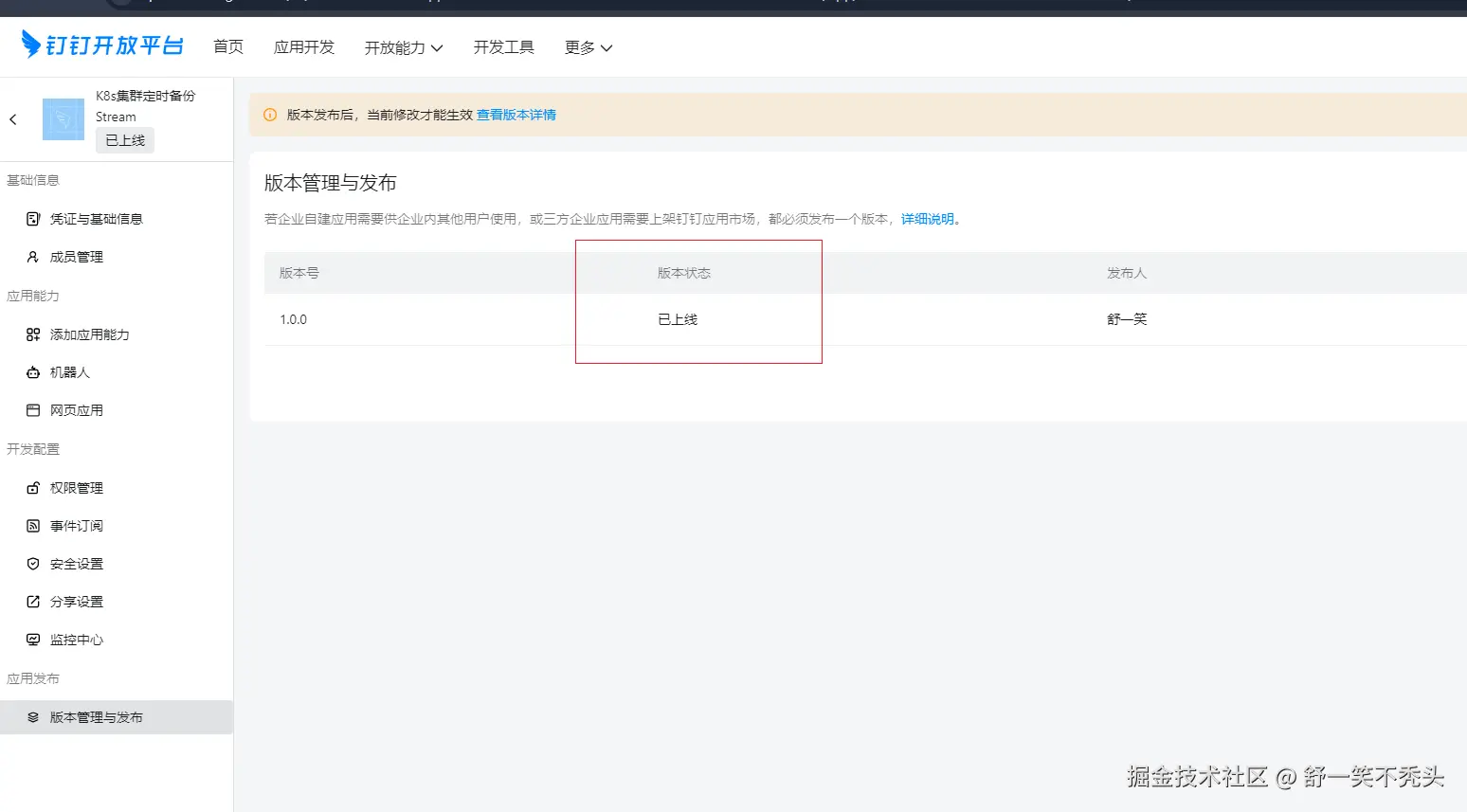Click the 分享设置 share icon
Screen dimensions: 1467x812
pos(33,602)
